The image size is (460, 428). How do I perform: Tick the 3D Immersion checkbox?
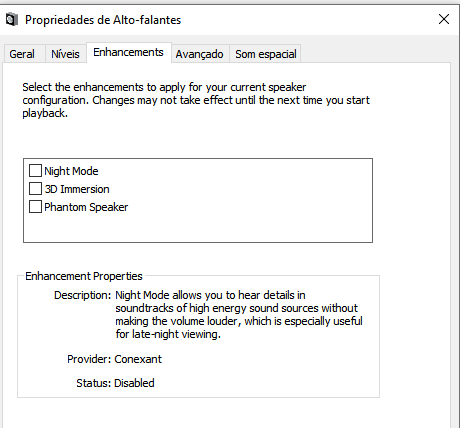click(35, 189)
